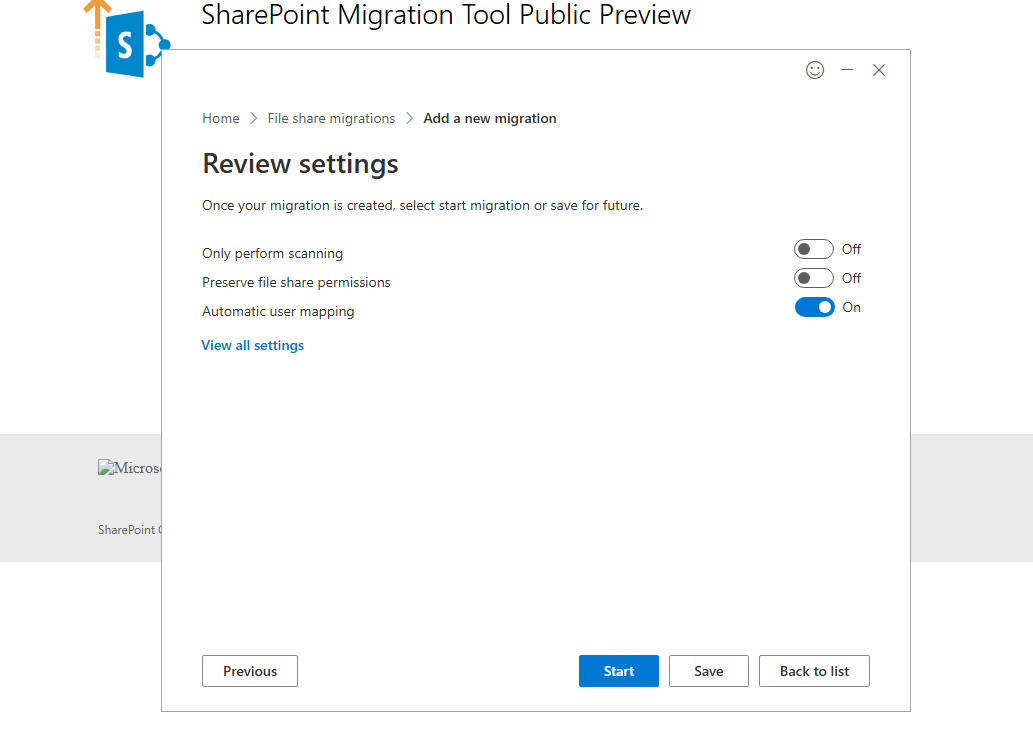
Task: Click the broken Microsoft image in footer
Action: [x=129, y=467]
